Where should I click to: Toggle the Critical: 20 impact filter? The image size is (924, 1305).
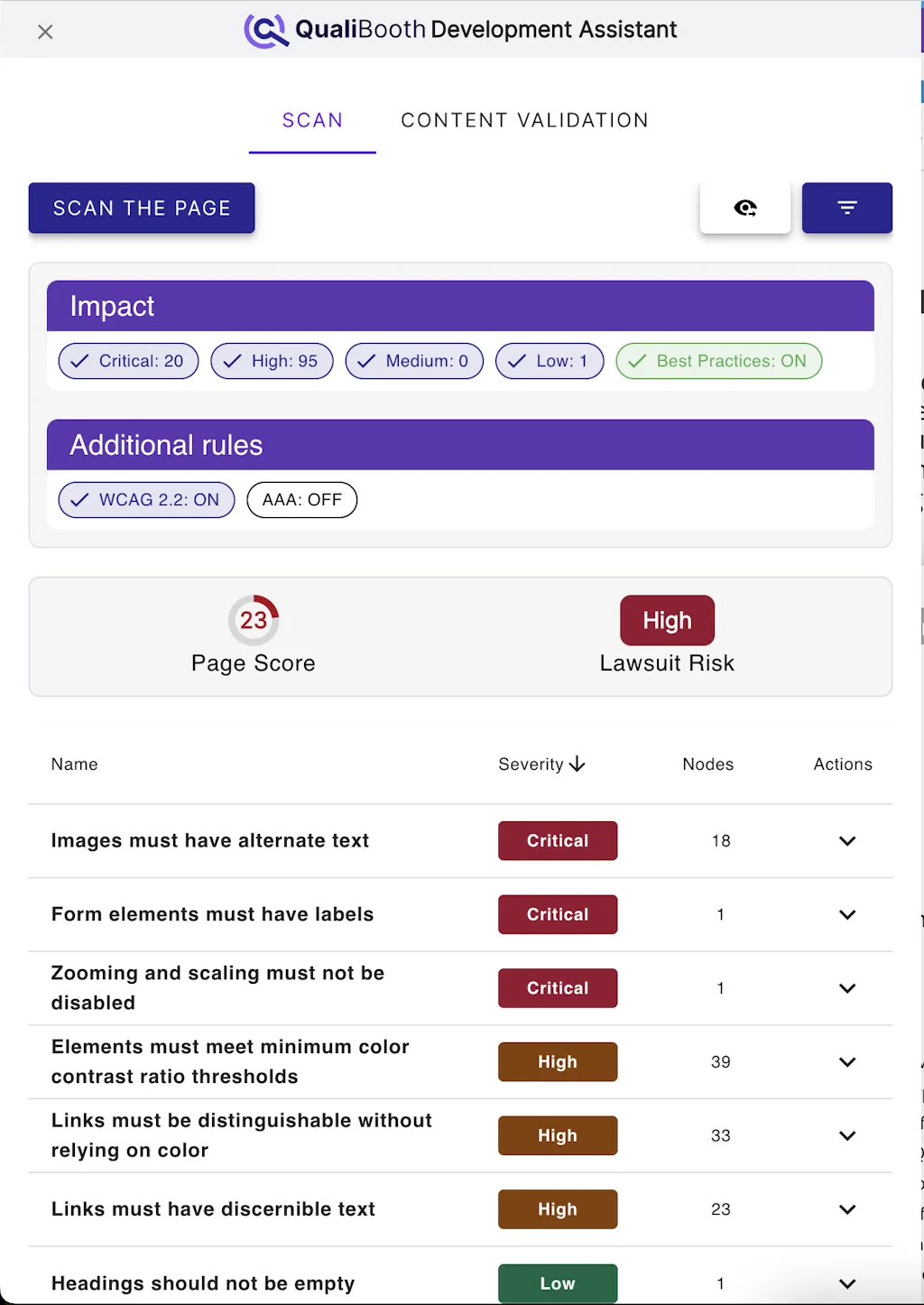[x=128, y=361]
